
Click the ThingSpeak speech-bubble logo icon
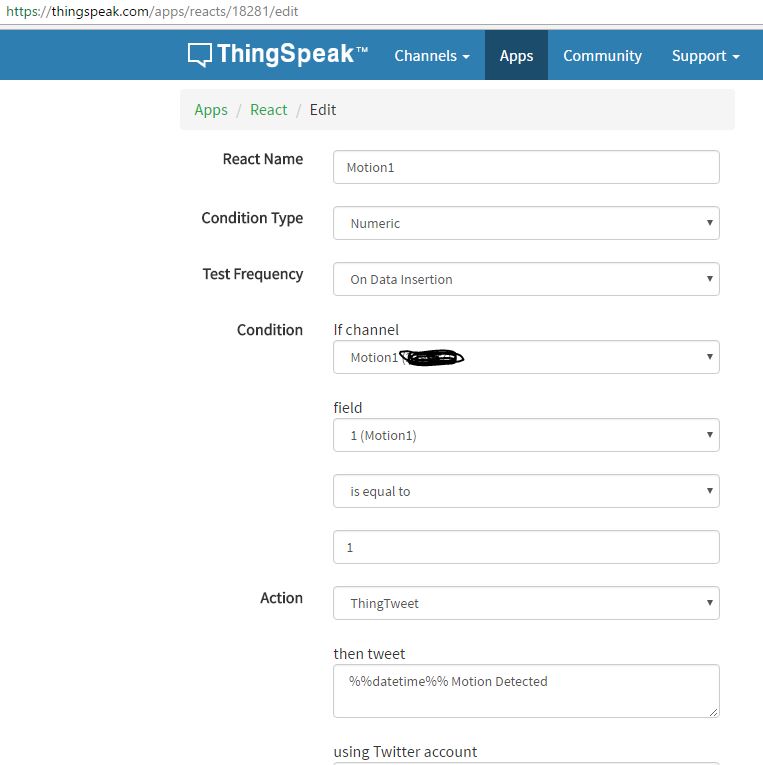coord(200,55)
